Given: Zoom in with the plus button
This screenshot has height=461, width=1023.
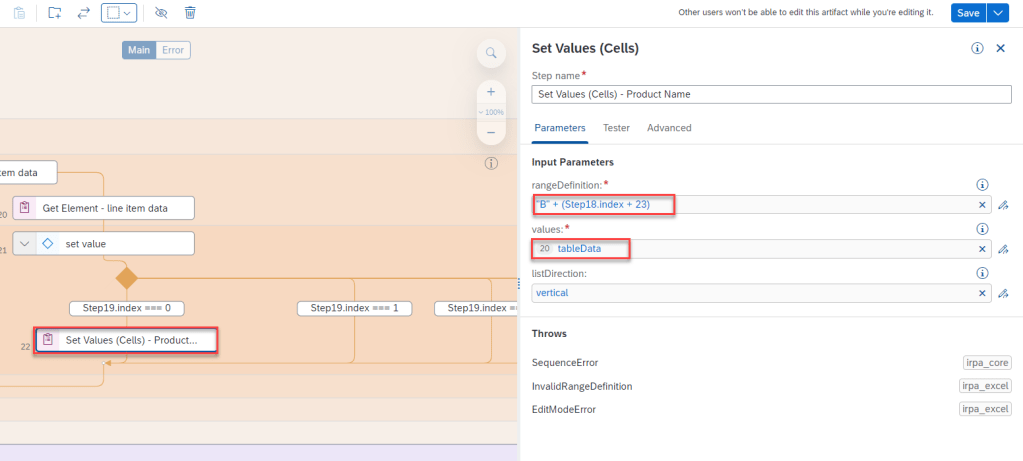Looking at the screenshot, I should 491,92.
